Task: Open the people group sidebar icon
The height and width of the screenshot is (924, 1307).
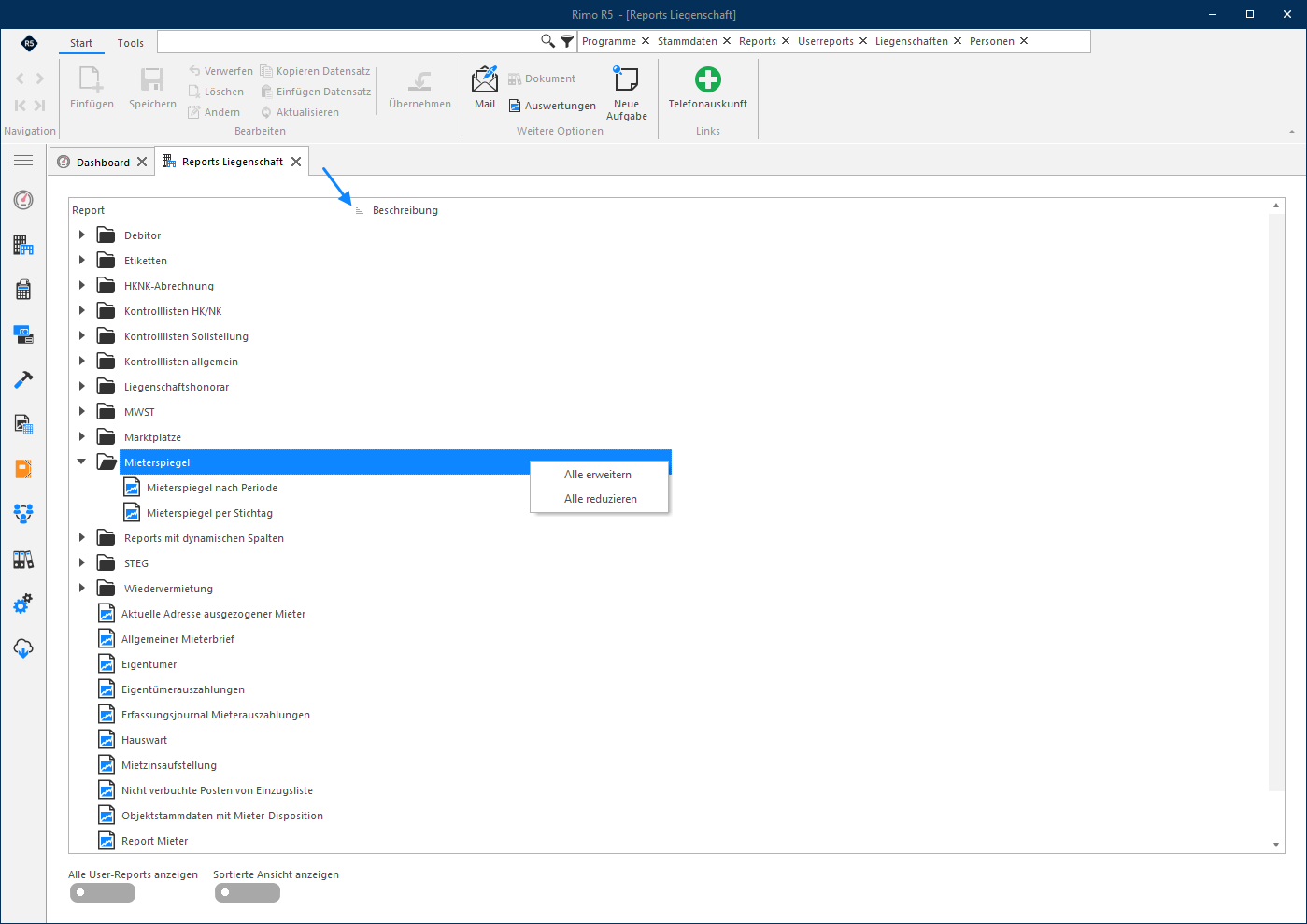Action: coord(23,513)
